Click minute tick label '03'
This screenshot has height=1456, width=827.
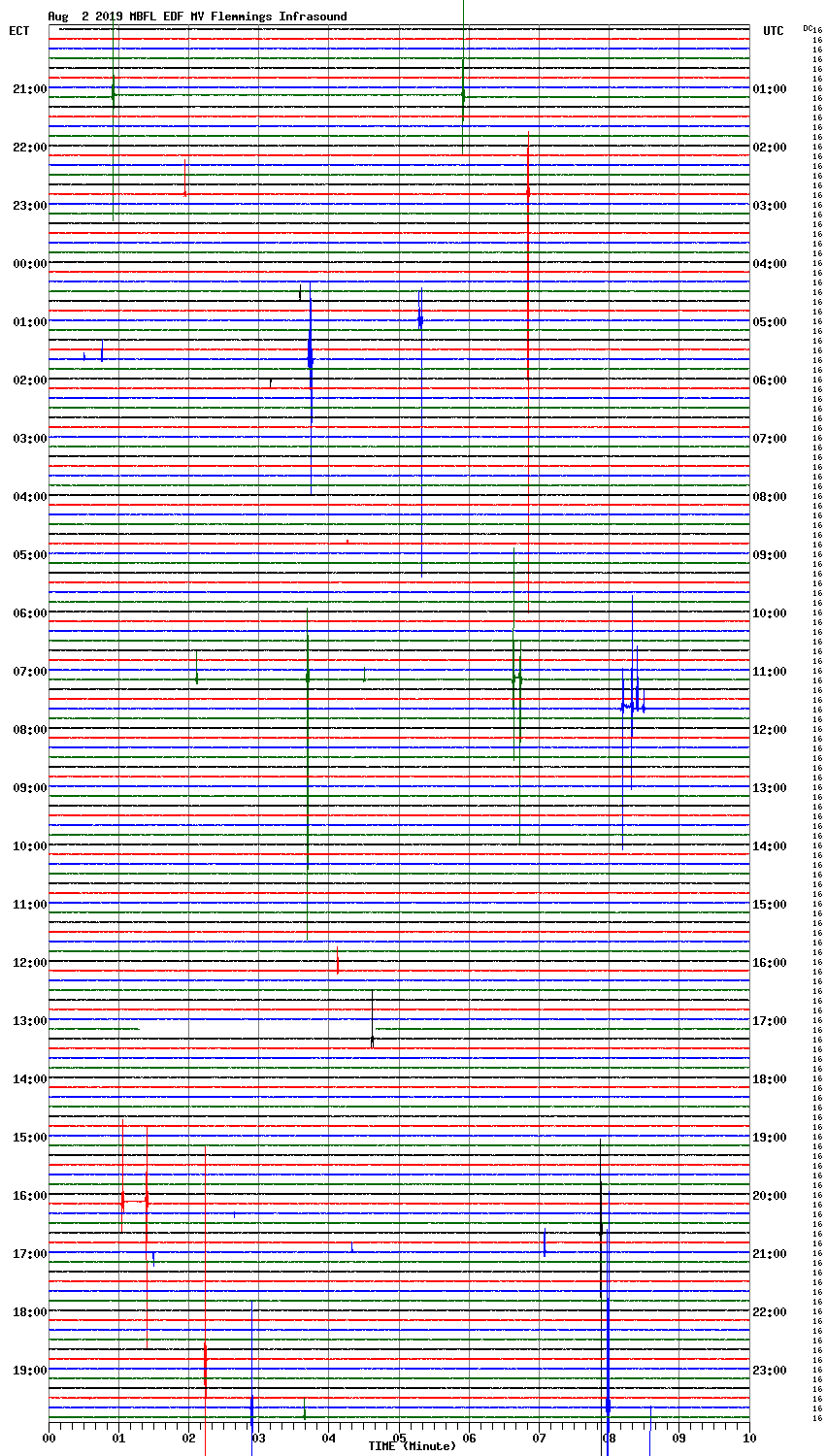click(x=258, y=1439)
